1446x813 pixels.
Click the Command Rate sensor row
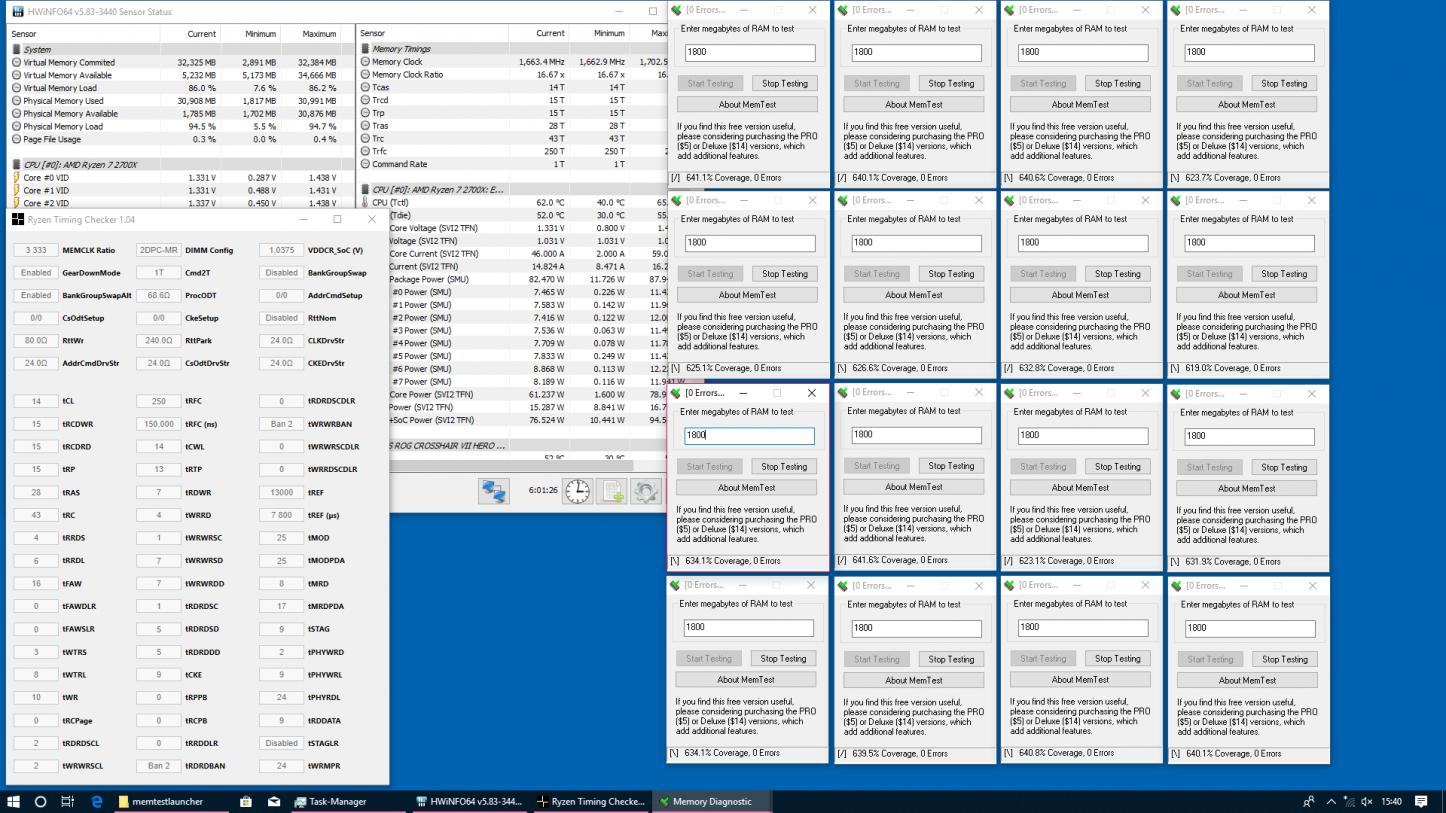click(513, 164)
